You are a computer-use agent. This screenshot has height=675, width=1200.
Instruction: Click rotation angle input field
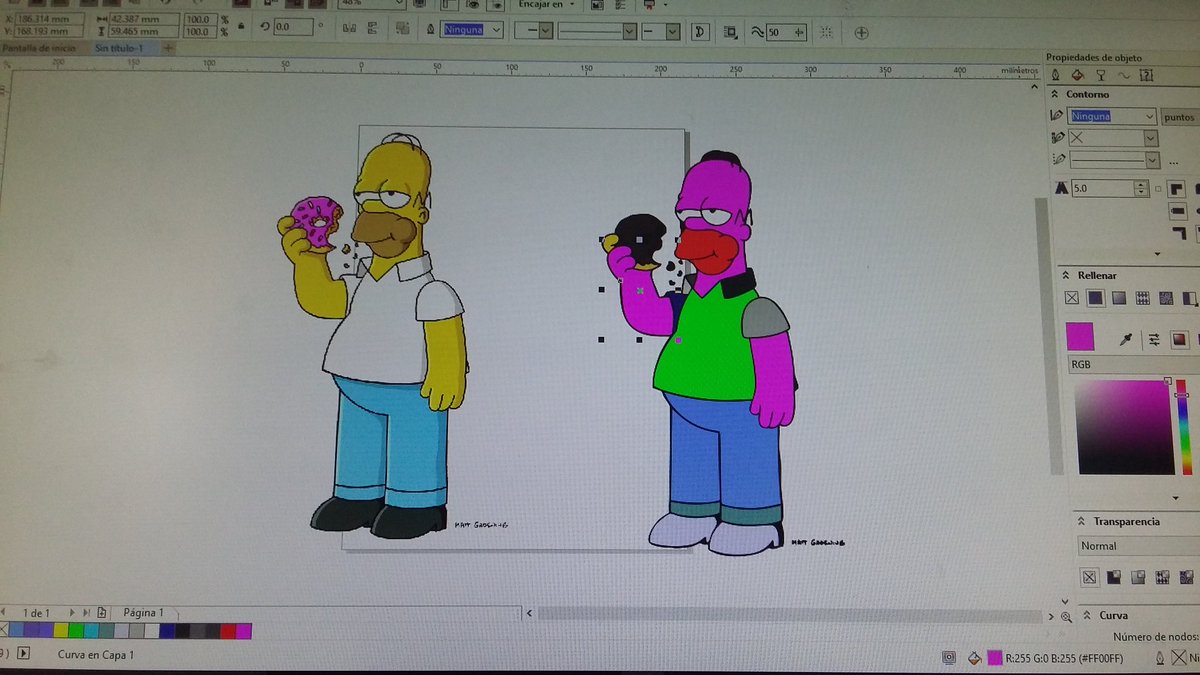(292, 27)
